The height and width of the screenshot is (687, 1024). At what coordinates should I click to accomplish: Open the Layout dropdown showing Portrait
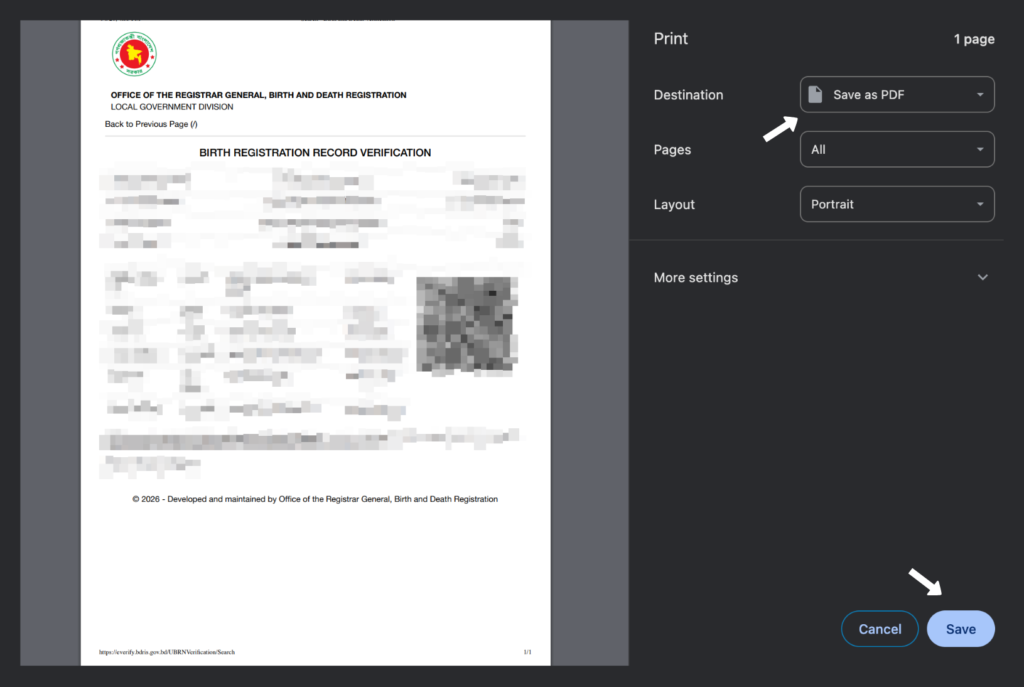click(x=896, y=204)
